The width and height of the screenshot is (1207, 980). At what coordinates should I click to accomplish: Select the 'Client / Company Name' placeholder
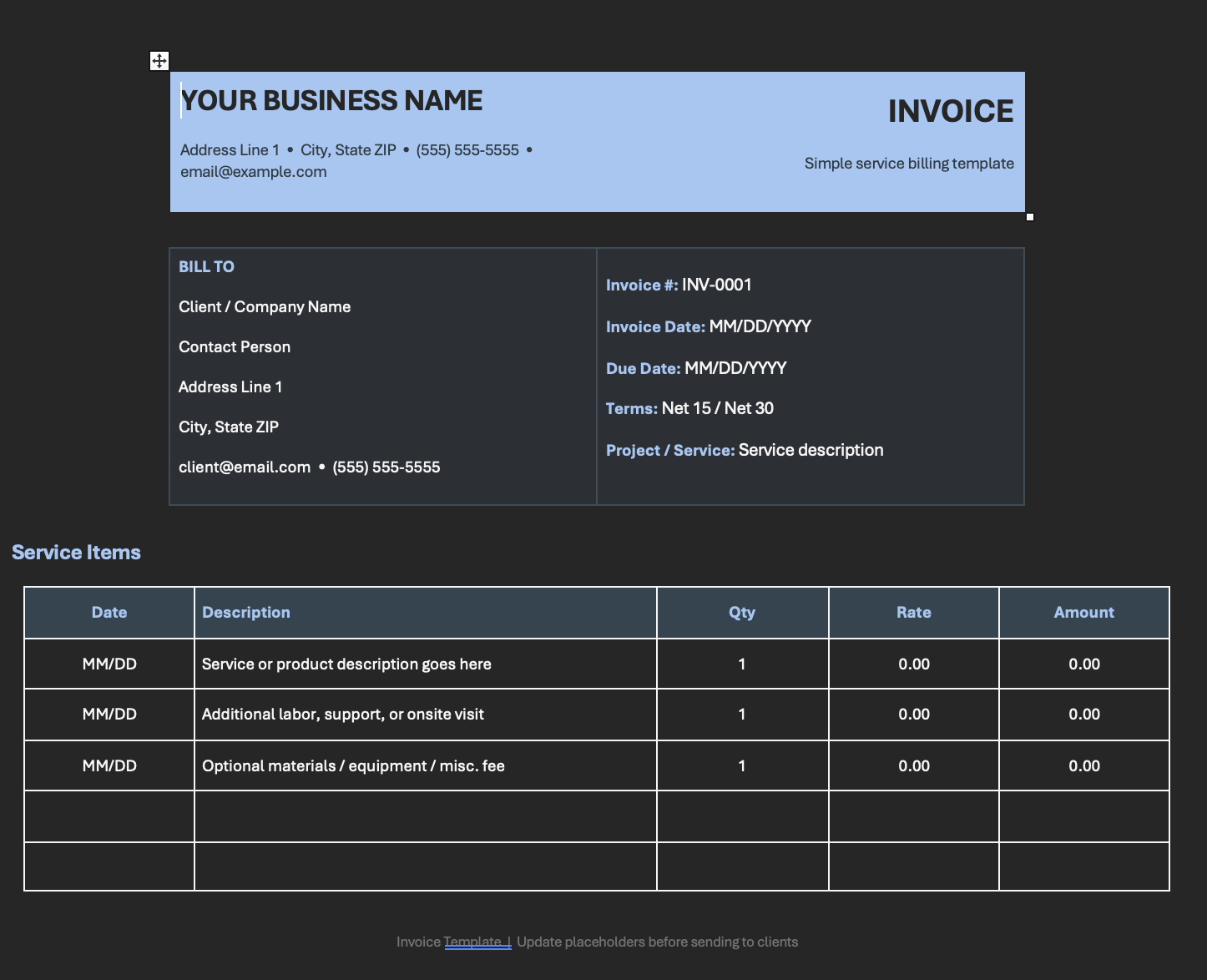tap(265, 307)
